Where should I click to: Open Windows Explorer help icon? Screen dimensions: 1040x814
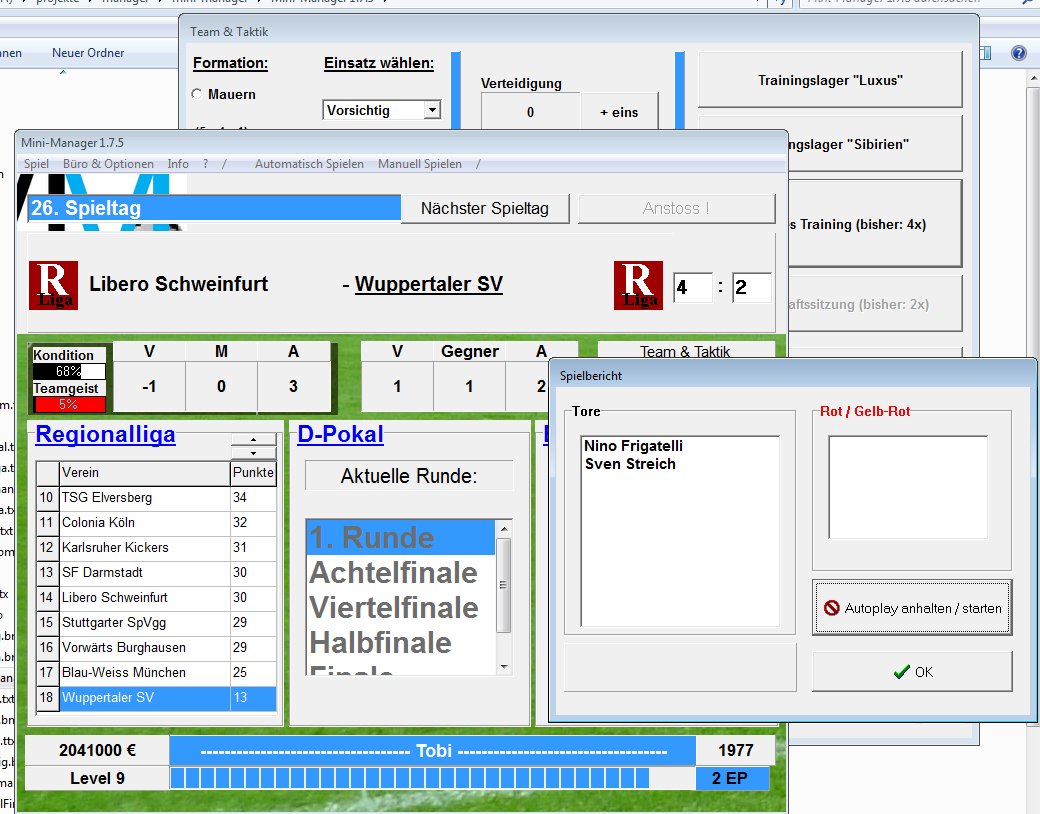(1018, 53)
